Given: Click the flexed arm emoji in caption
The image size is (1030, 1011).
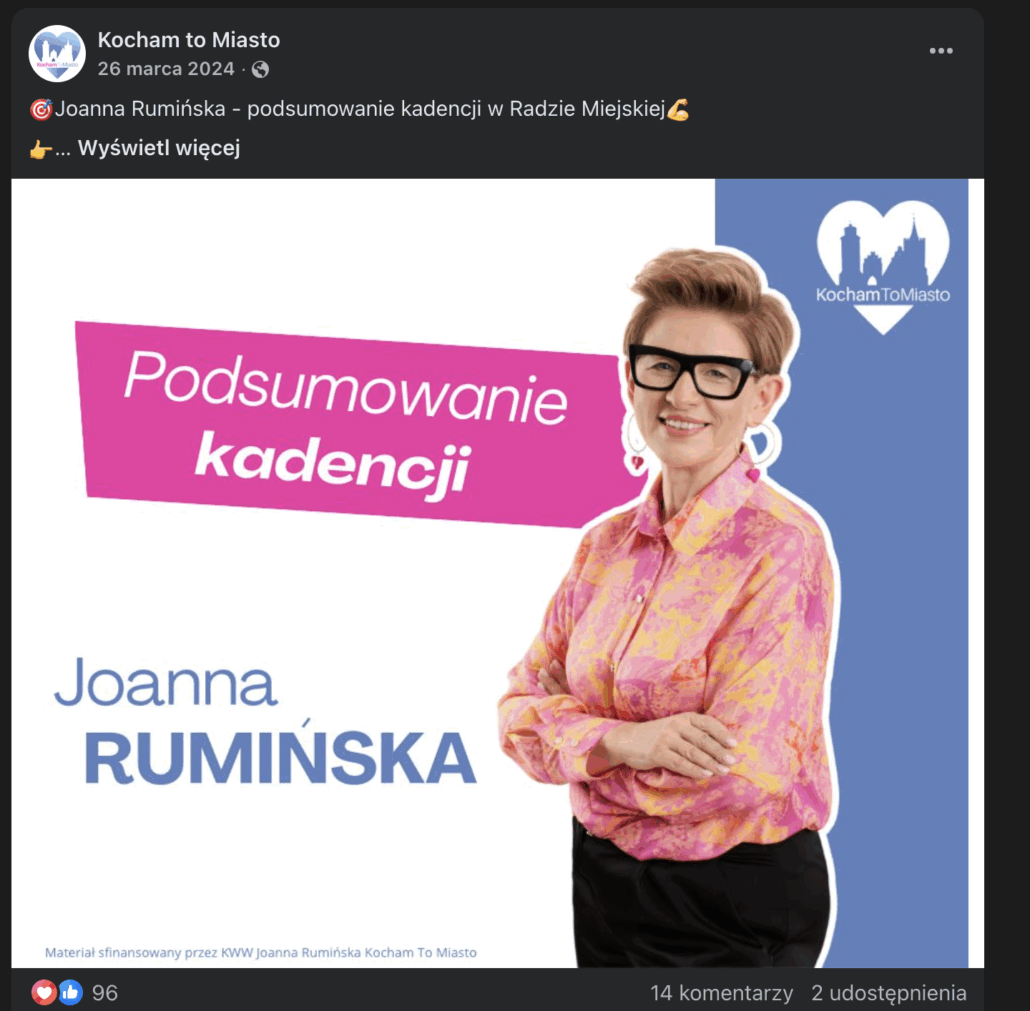Looking at the screenshot, I should click(x=678, y=109).
